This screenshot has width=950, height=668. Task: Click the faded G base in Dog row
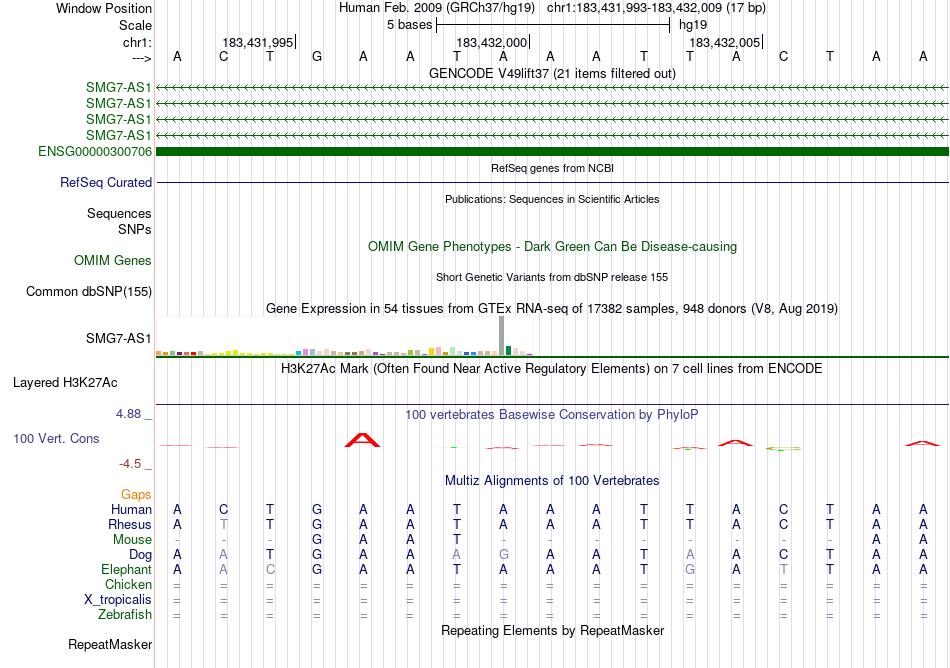click(503, 555)
